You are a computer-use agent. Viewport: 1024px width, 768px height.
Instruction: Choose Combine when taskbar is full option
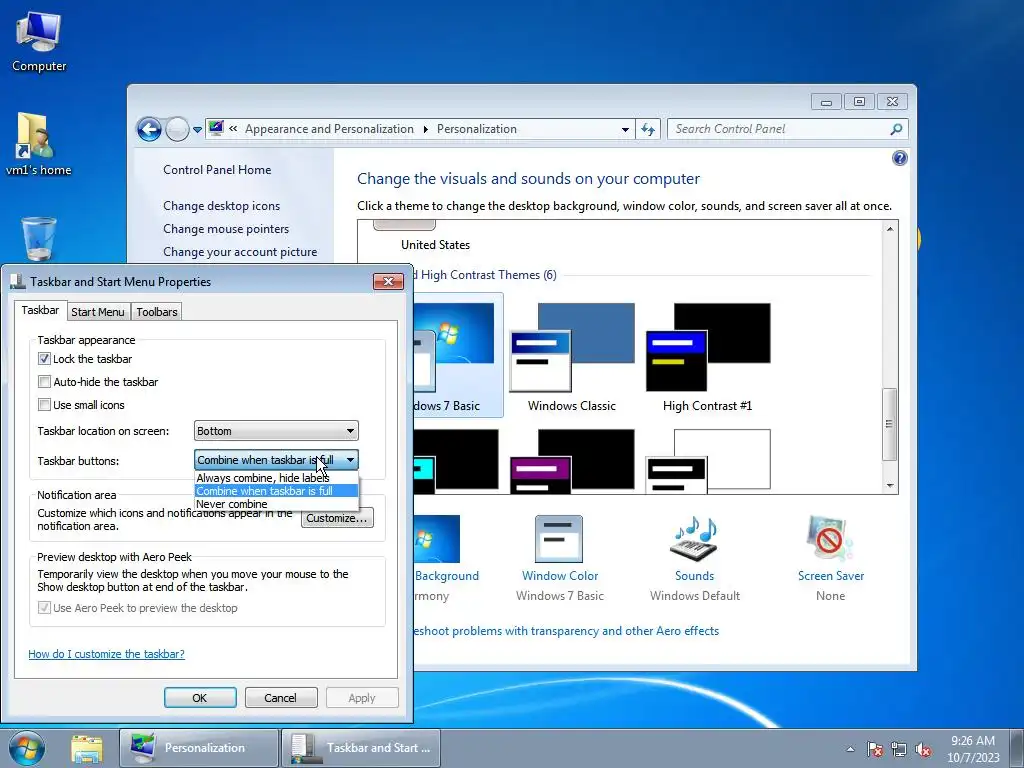(276, 491)
